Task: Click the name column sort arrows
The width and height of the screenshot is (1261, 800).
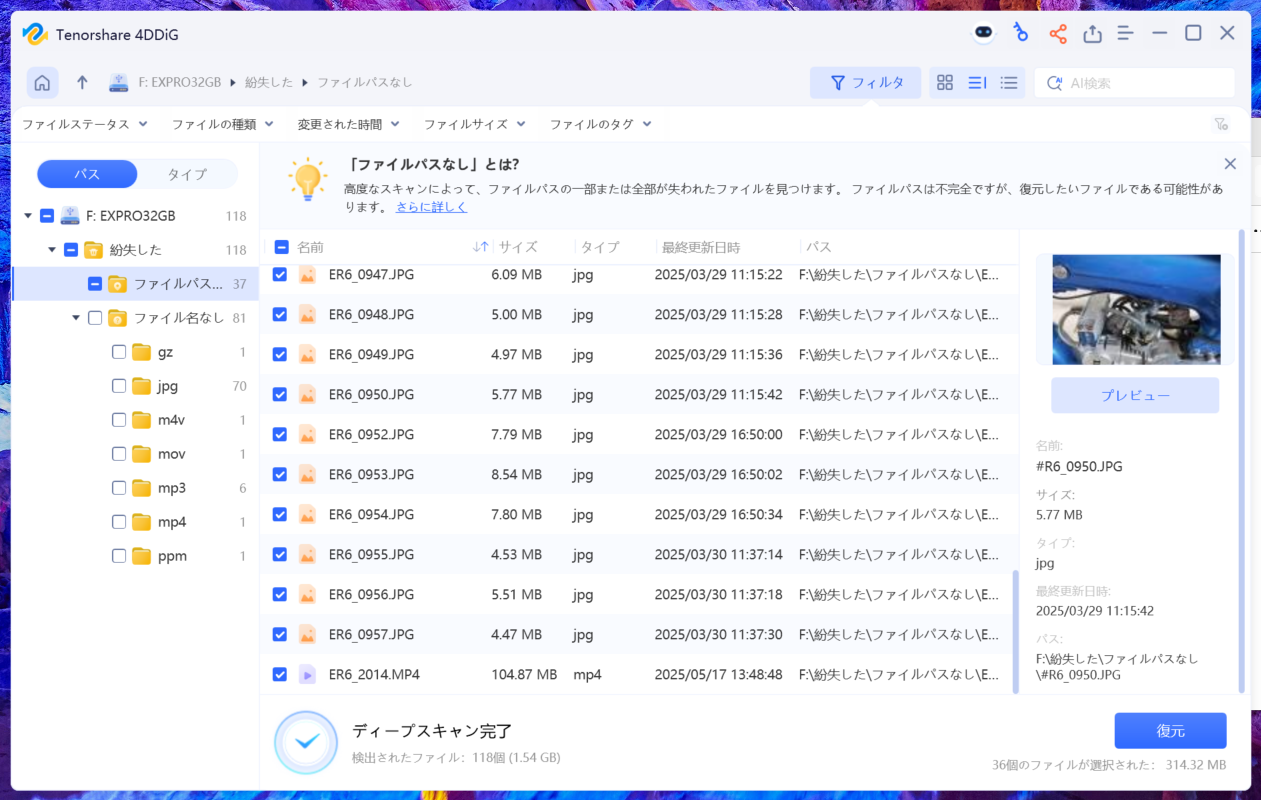Action: 480,247
